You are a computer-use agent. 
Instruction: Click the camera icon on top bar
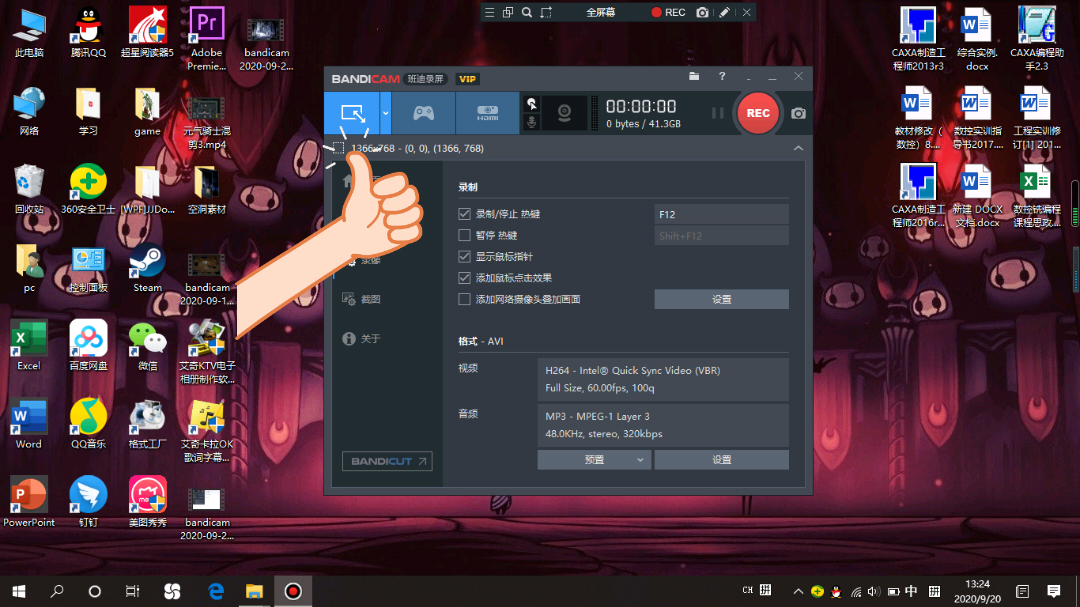coord(703,12)
